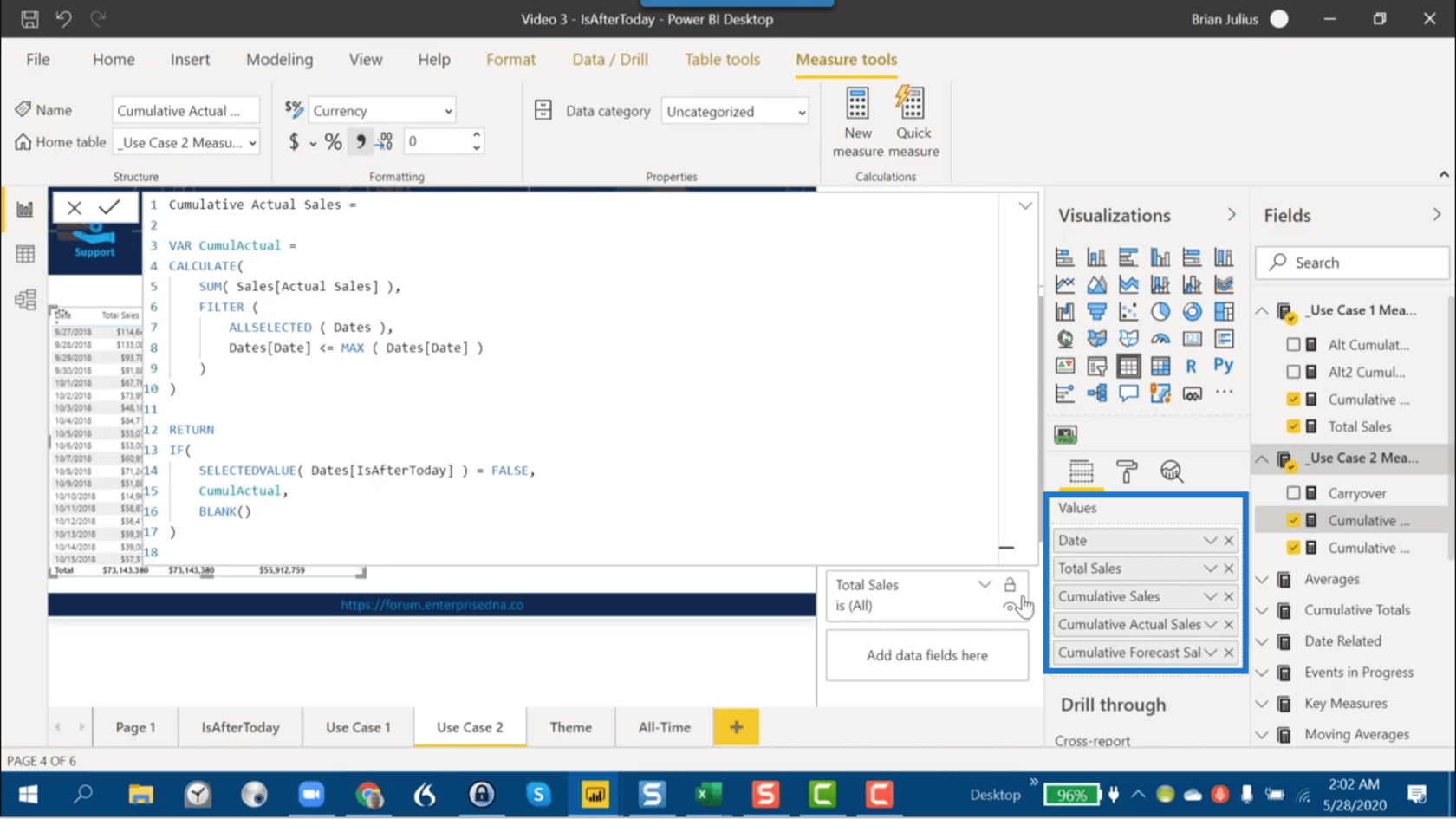Open the Format paint roller pane
The height and width of the screenshot is (819, 1456).
(x=1127, y=471)
